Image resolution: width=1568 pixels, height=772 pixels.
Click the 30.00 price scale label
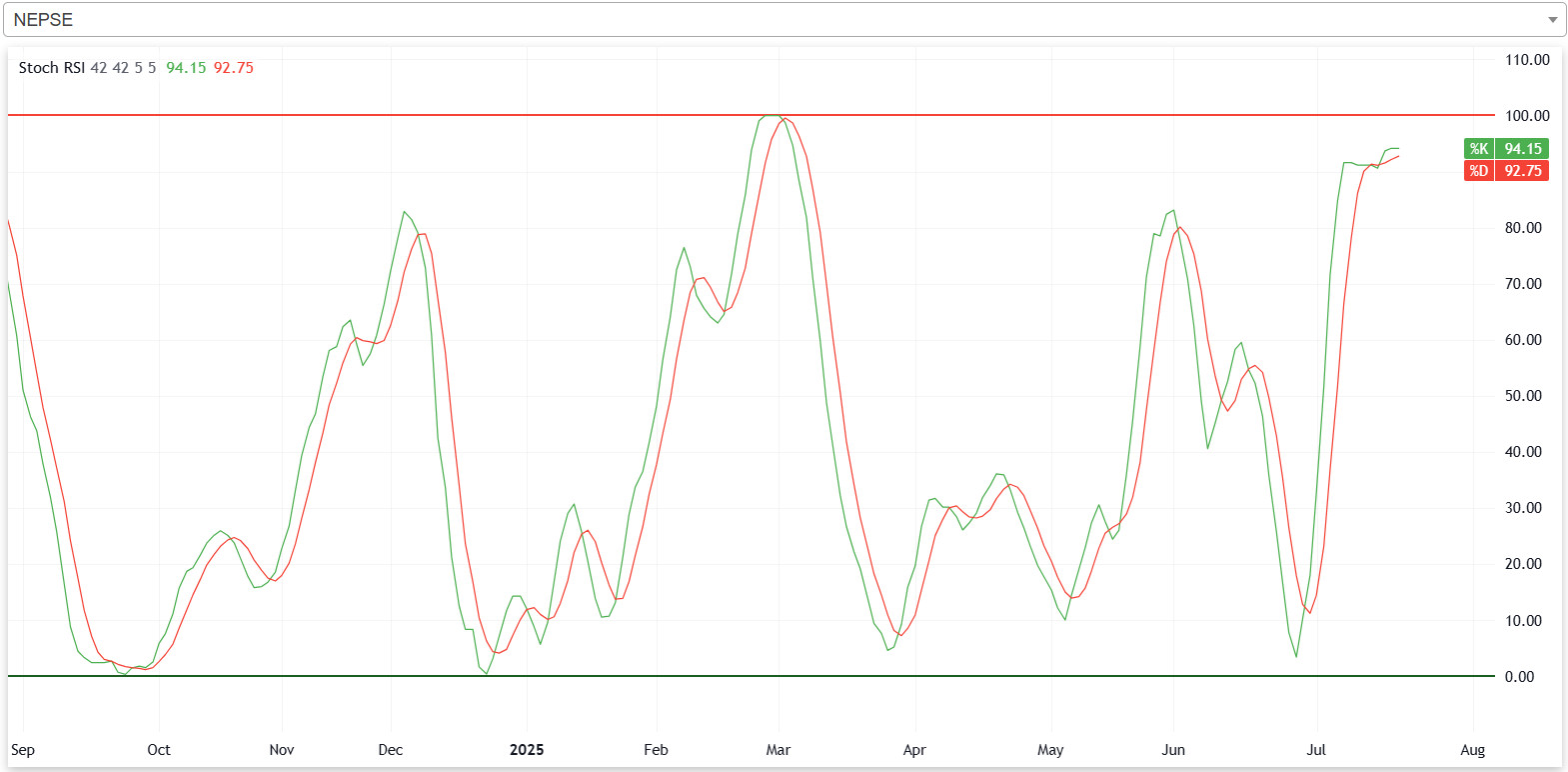1523,508
